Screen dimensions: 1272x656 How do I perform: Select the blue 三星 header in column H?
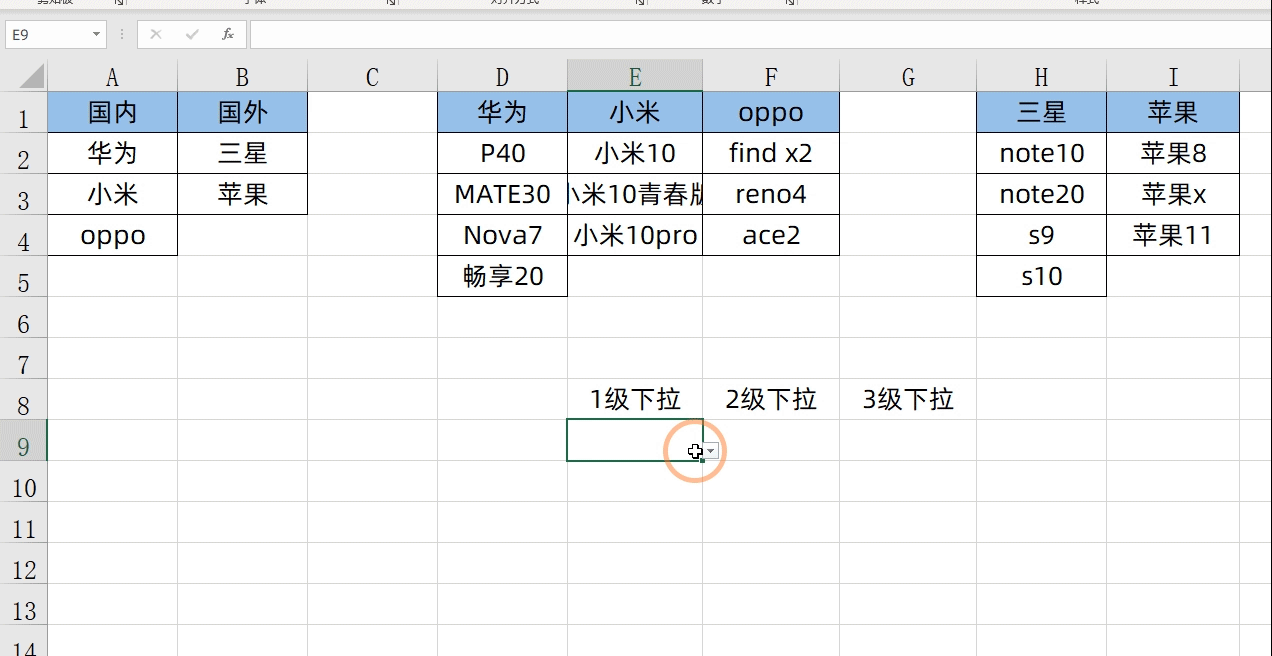pos(1041,112)
